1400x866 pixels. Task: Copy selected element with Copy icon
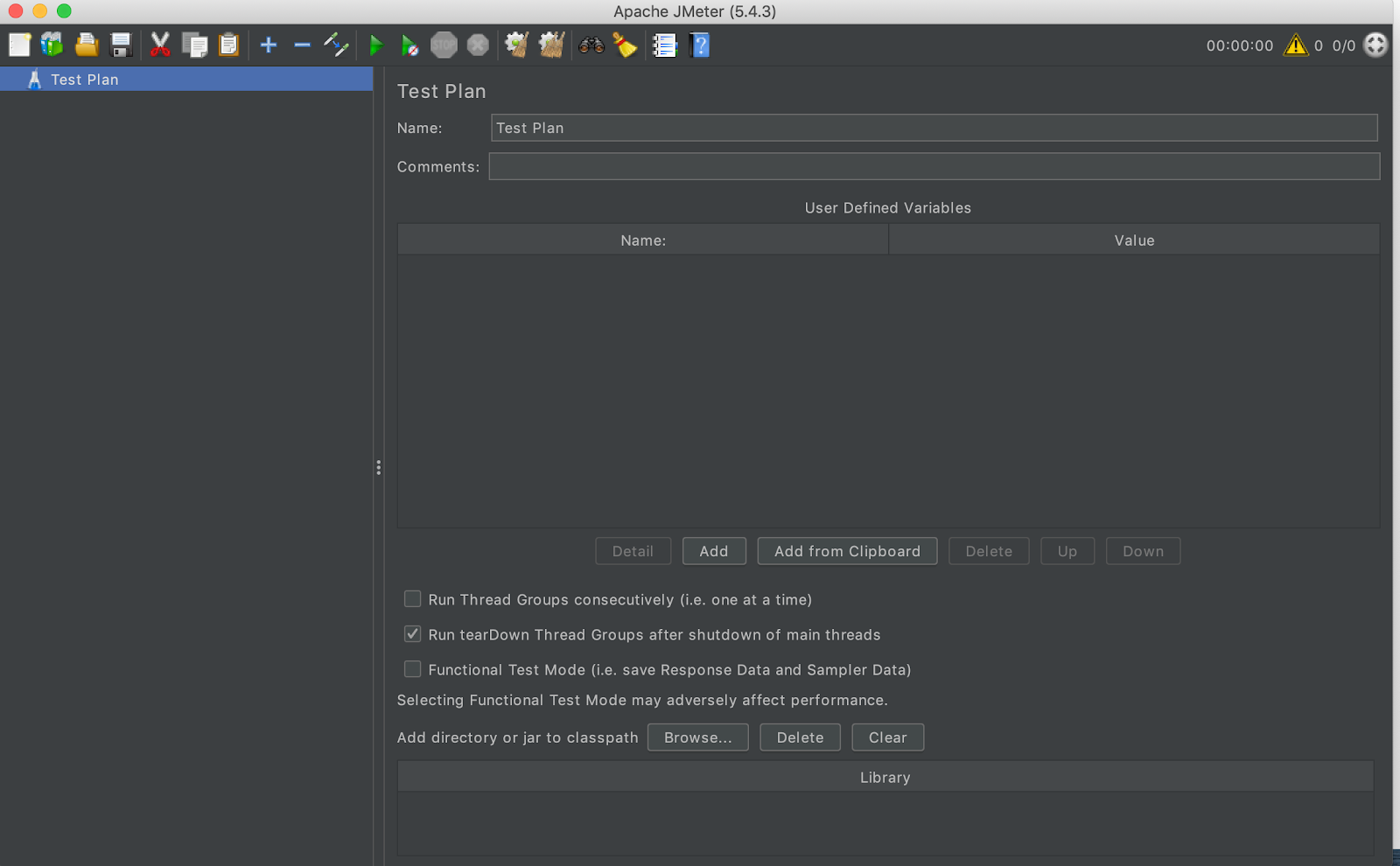coord(194,45)
